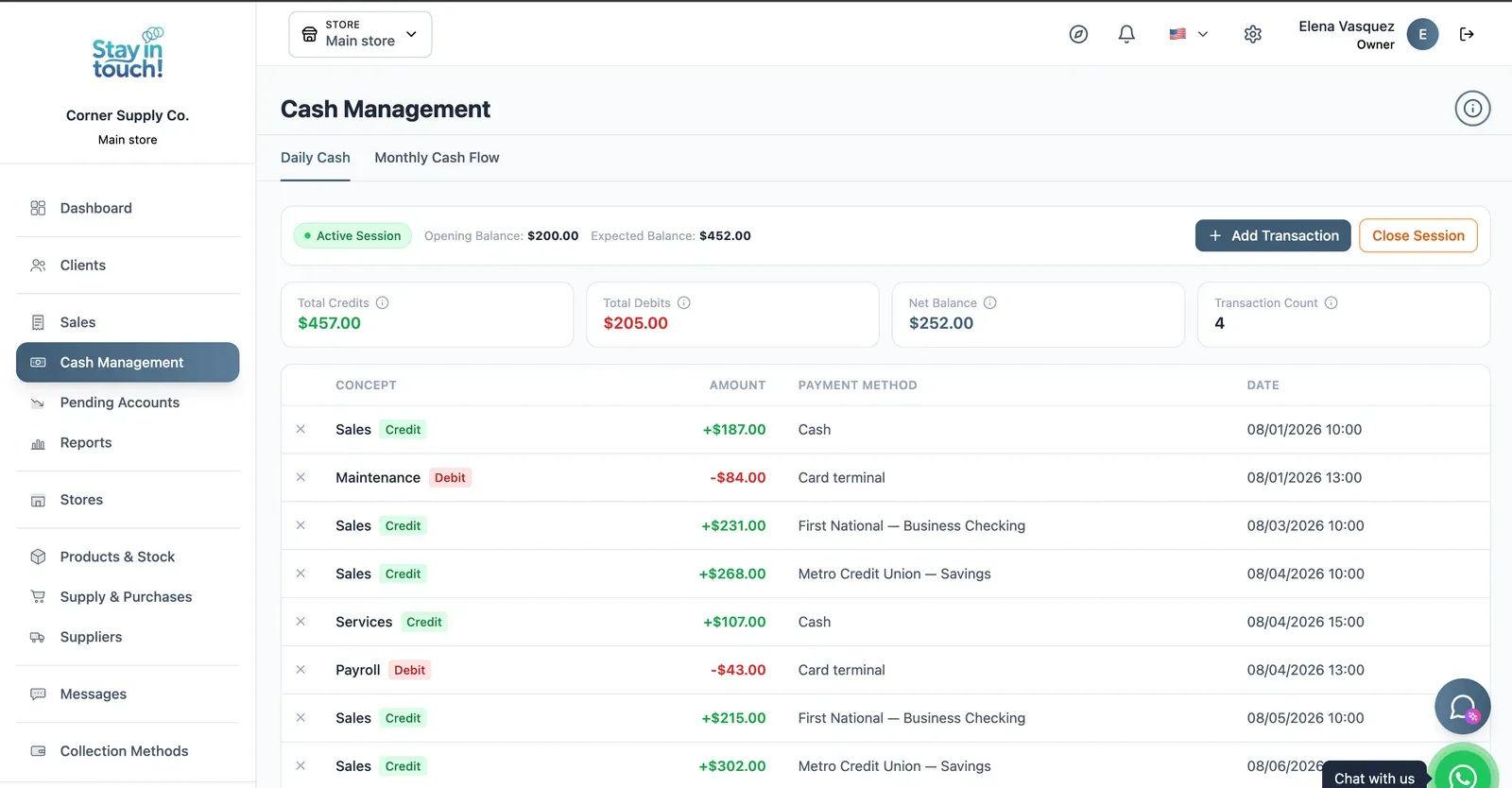Open the Cash Management info icon
Image resolution: width=1512 pixels, height=788 pixels.
pos(1472,109)
